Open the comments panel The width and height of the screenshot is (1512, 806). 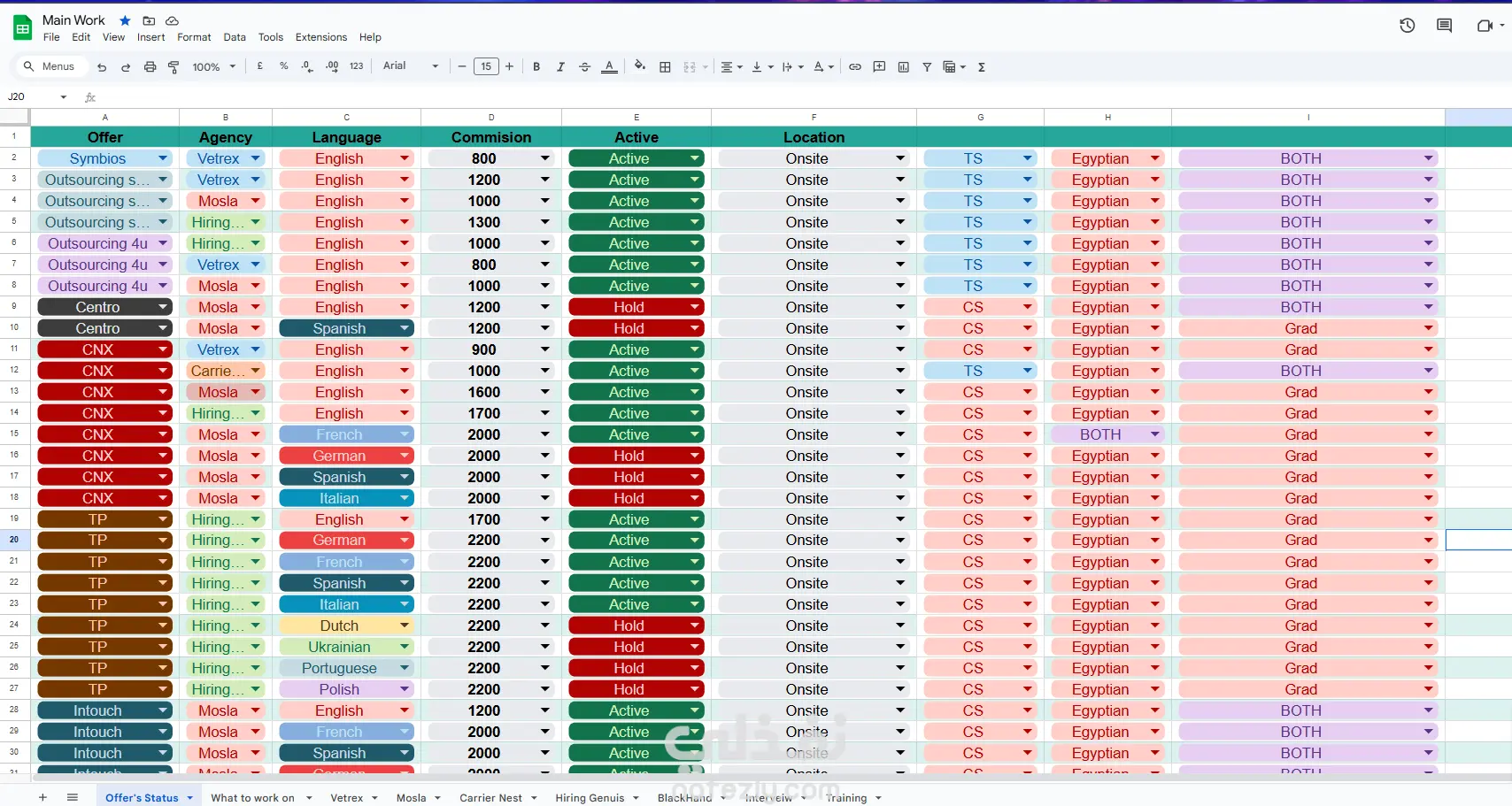(x=1444, y=25)
